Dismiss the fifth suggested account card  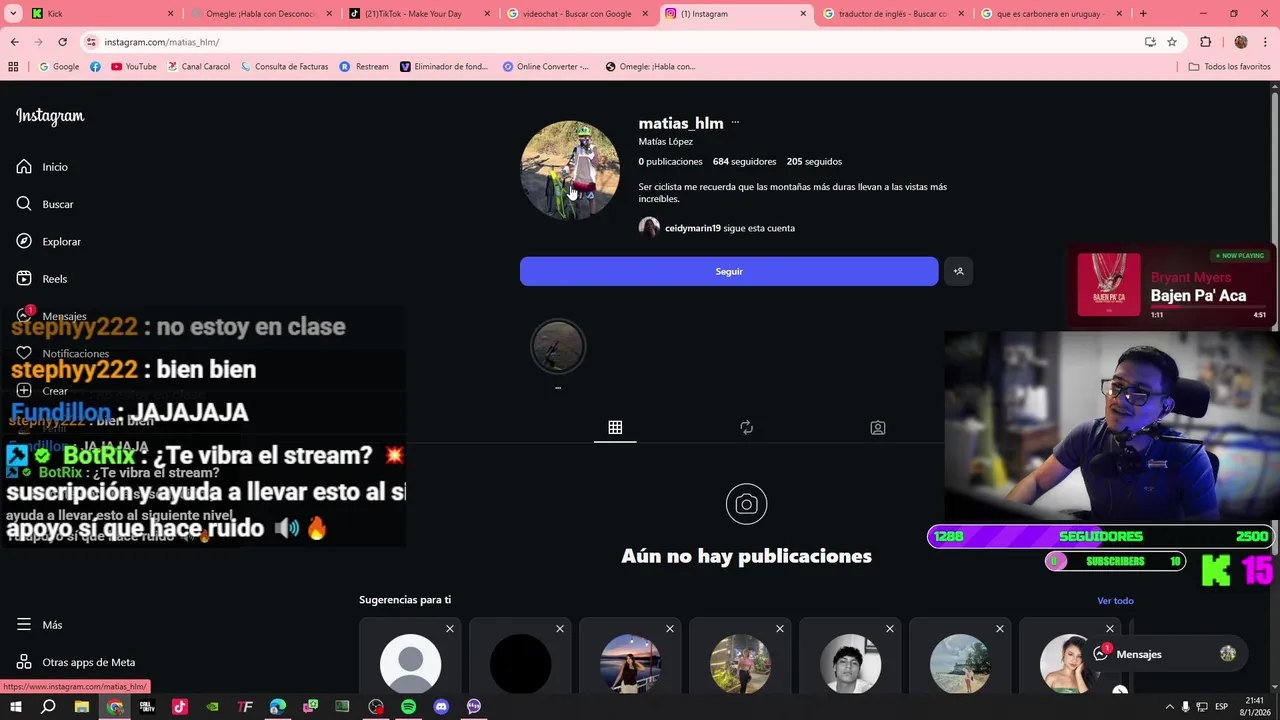(890, 629)
